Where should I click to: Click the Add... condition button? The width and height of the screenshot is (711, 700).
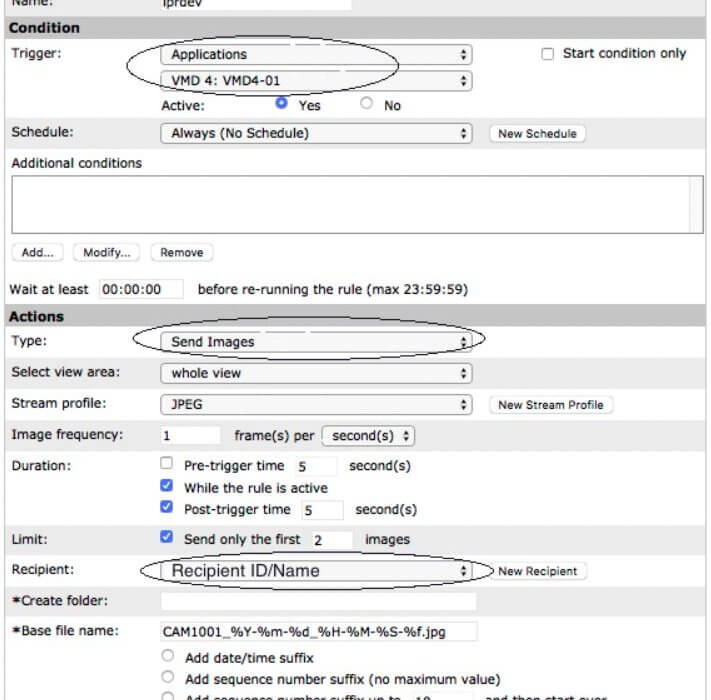[x=38, y=253]
